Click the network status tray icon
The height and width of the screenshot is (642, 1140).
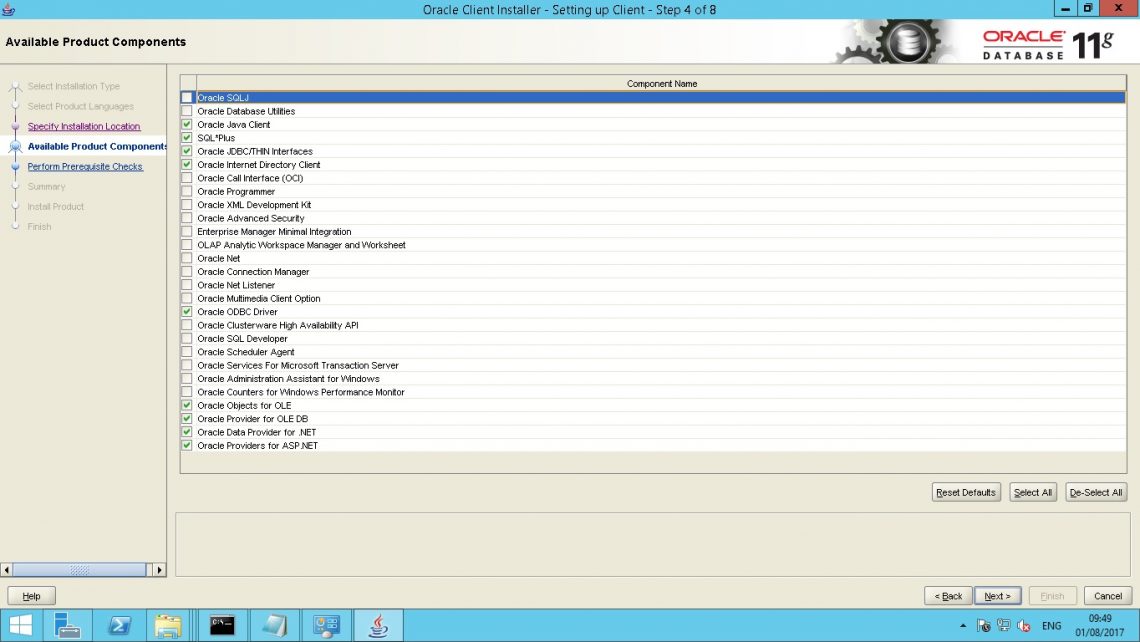click(1003, 625)
